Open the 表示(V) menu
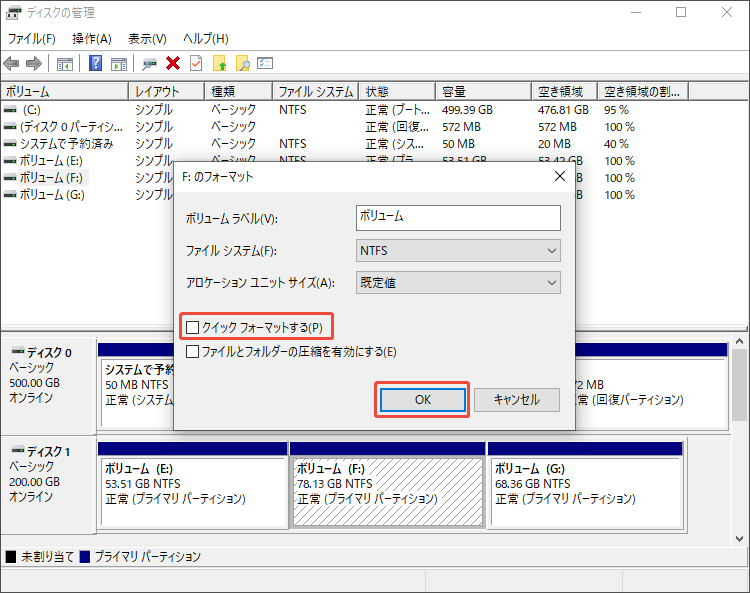The image size is (750, 593). point(147,39)
